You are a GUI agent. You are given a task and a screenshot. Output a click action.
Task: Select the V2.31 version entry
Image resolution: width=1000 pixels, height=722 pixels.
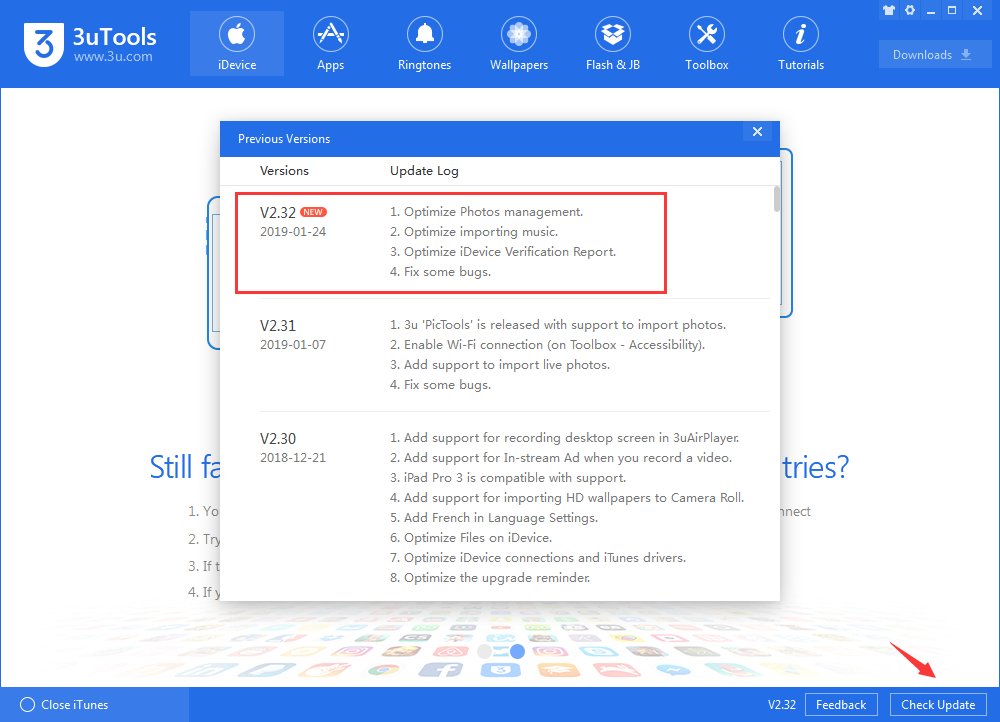(x=278, y=326)
